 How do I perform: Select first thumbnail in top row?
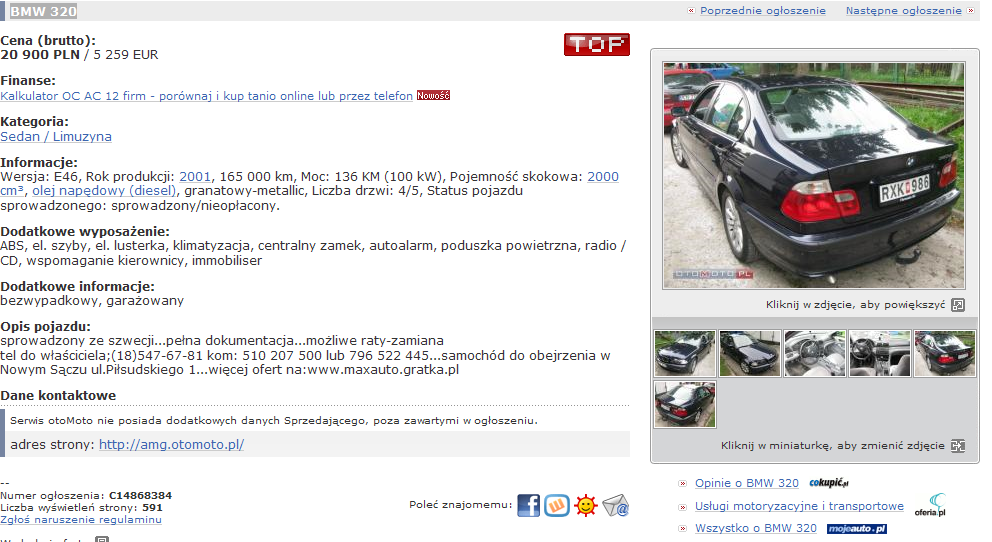click(x=685, y=354)
